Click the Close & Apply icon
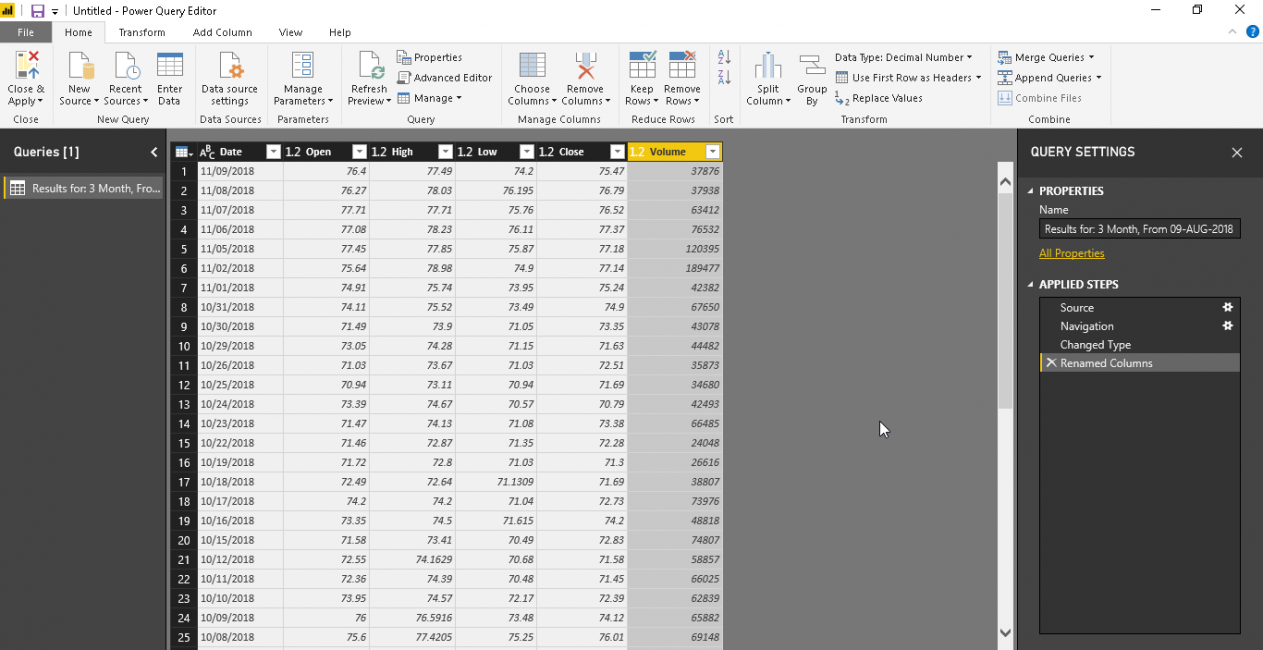 [x=26, y=68]
